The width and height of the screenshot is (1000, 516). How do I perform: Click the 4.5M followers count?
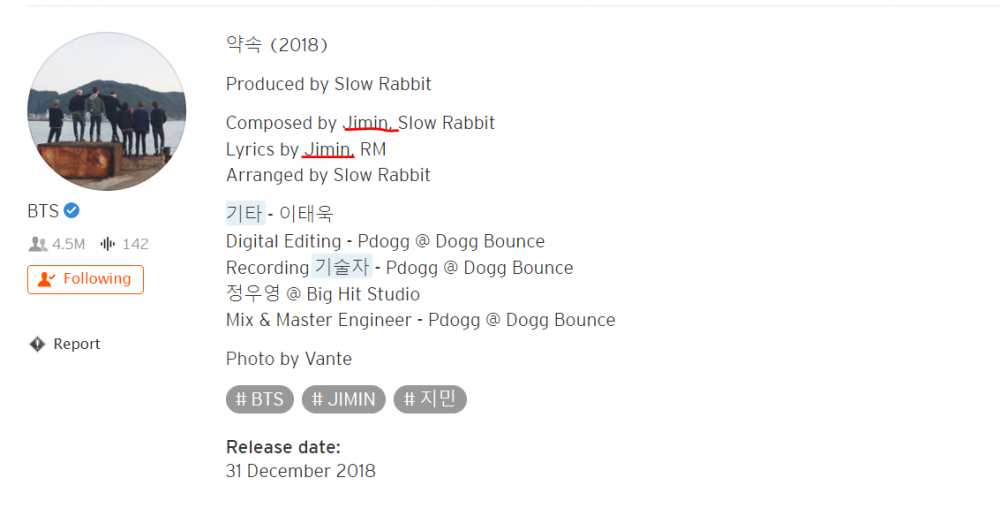coord(68,244)
